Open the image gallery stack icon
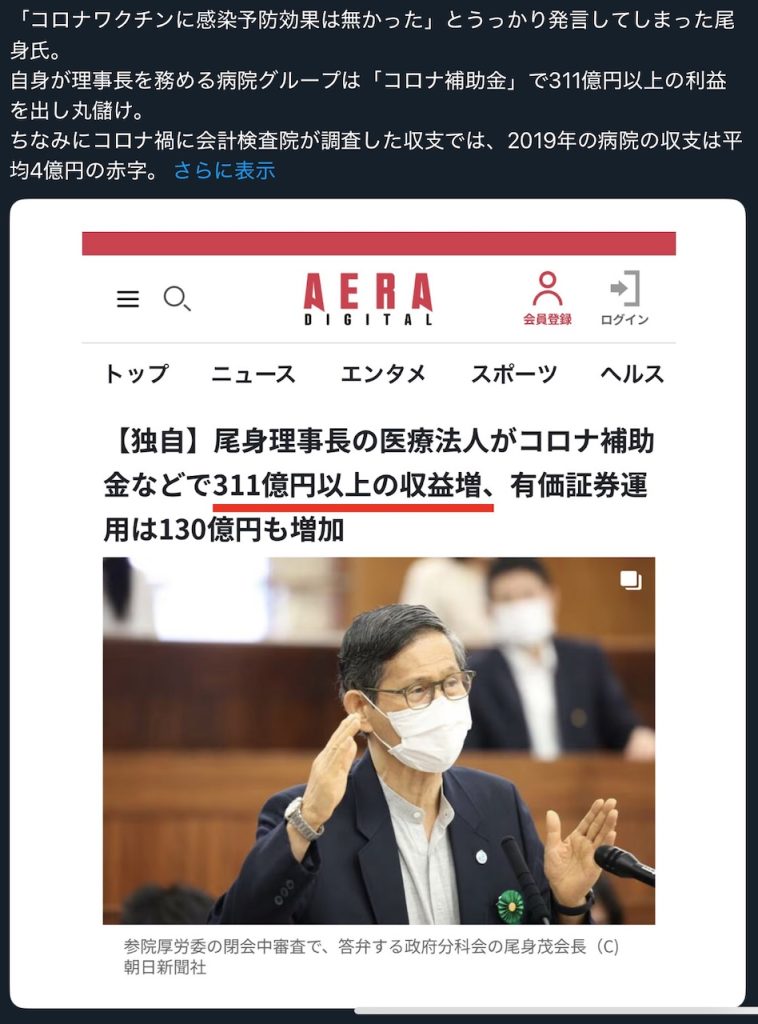Image resolution: width=758 pixels, height=1024 pixels. [631, 580]
